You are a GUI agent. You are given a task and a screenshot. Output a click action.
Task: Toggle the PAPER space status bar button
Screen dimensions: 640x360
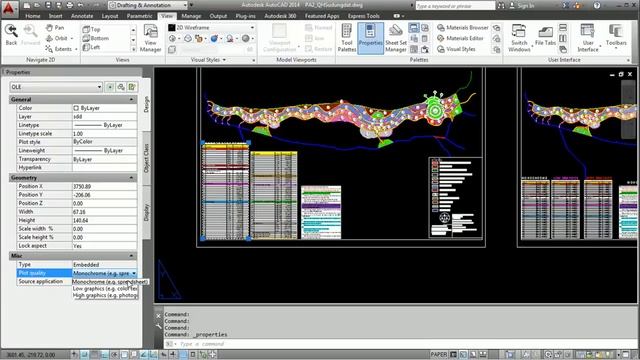click(x=438, y=354)
